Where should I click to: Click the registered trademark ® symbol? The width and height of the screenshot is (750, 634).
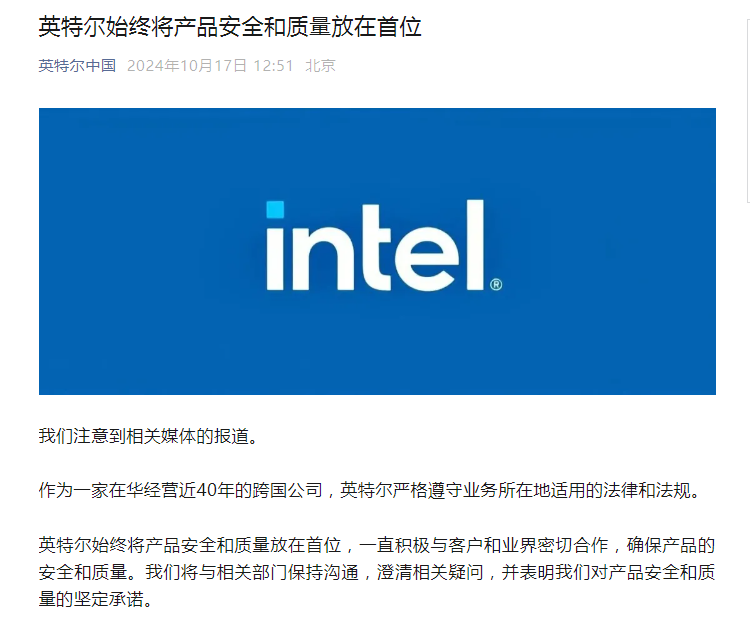click(496, 285)
